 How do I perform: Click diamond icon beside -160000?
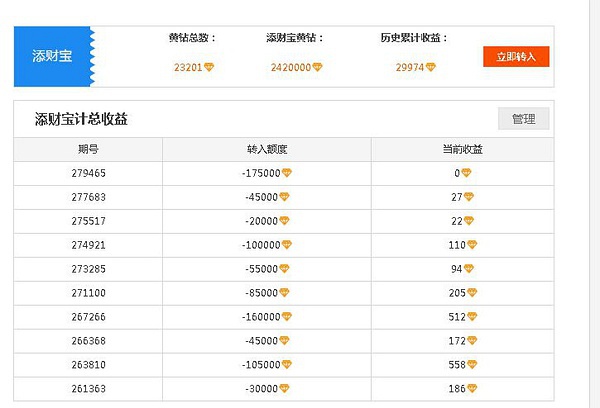click(287, 317)
